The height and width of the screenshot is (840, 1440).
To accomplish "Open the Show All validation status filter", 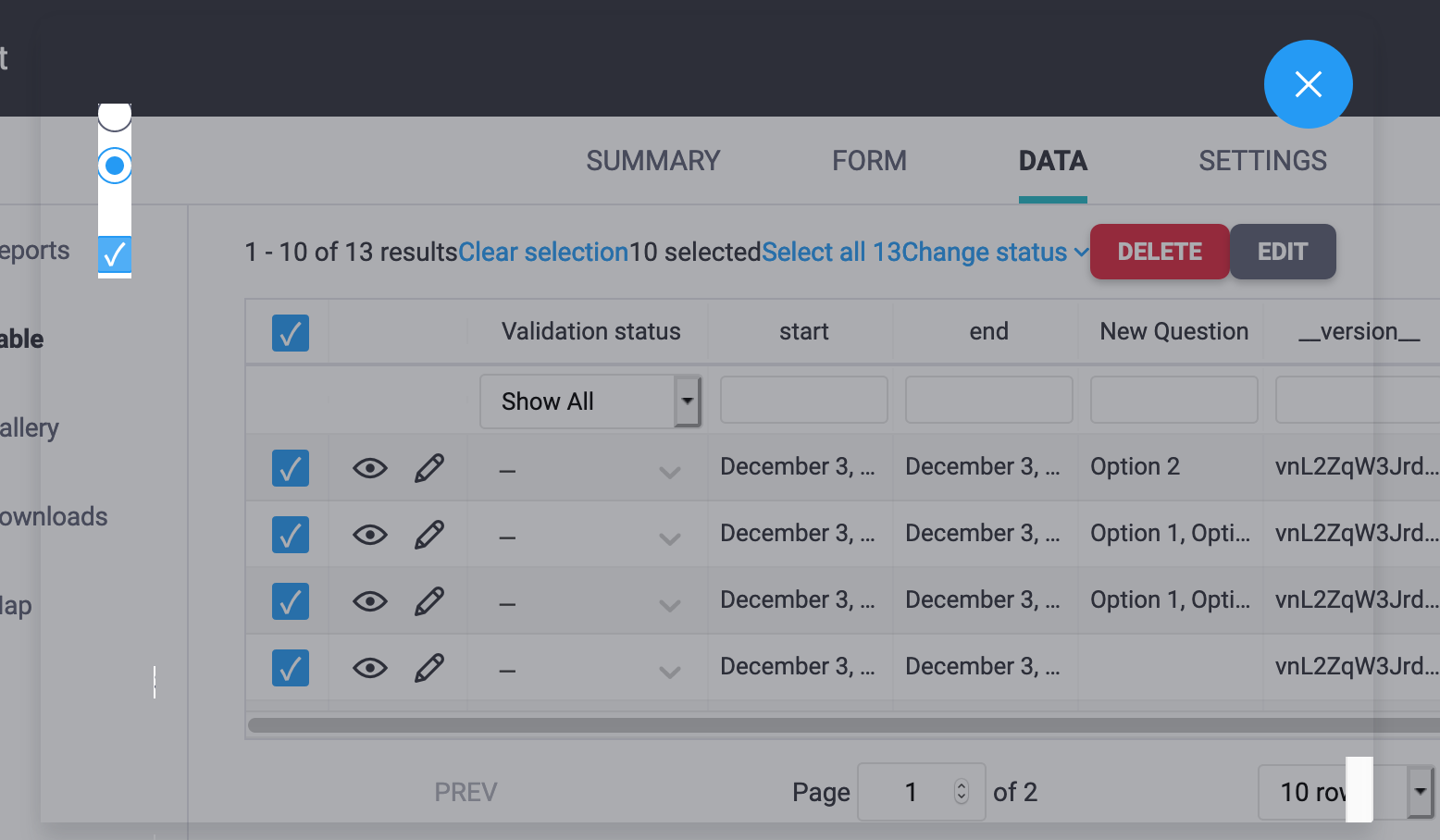I will coord(590,401).
